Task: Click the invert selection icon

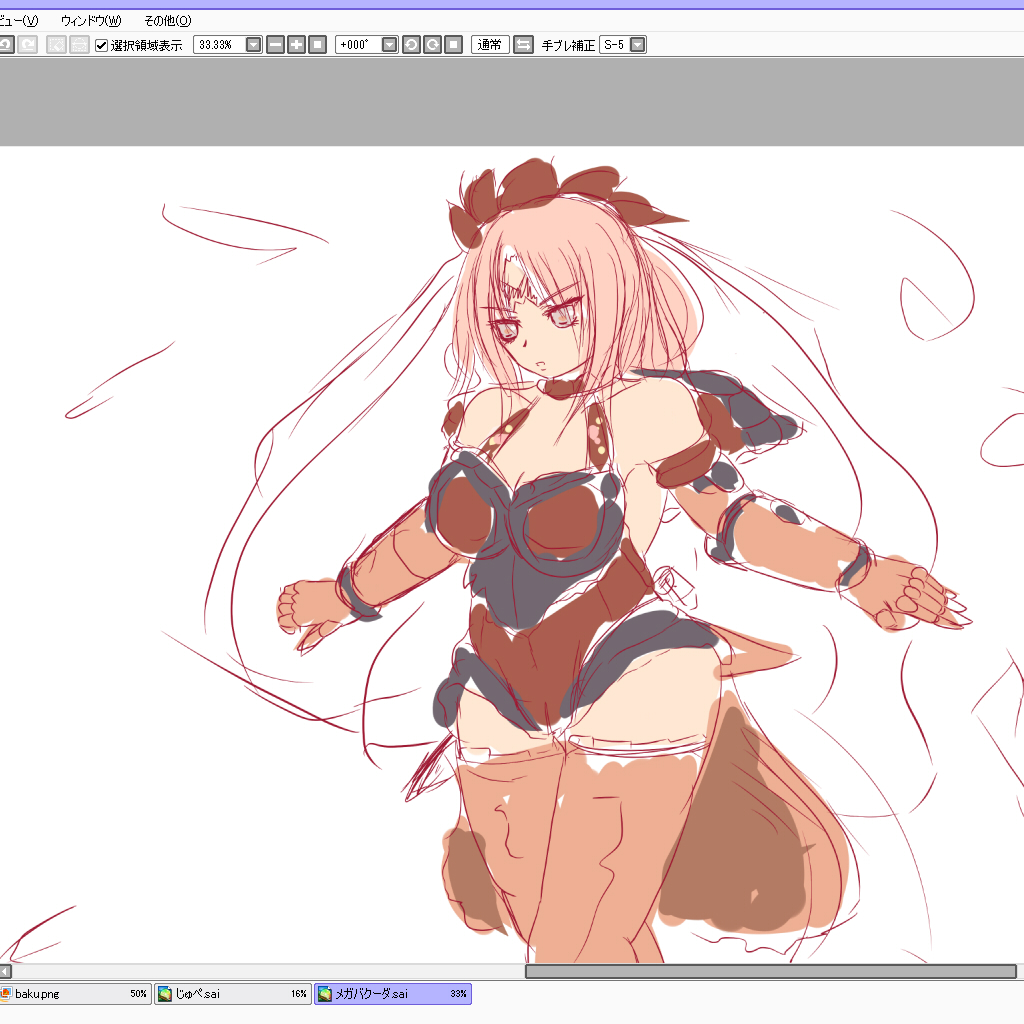Action: 79,45
